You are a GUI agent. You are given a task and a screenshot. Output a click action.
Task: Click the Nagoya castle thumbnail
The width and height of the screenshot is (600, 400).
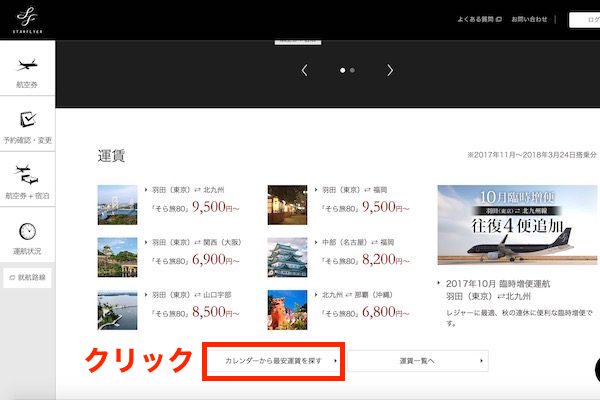(287, 257)
